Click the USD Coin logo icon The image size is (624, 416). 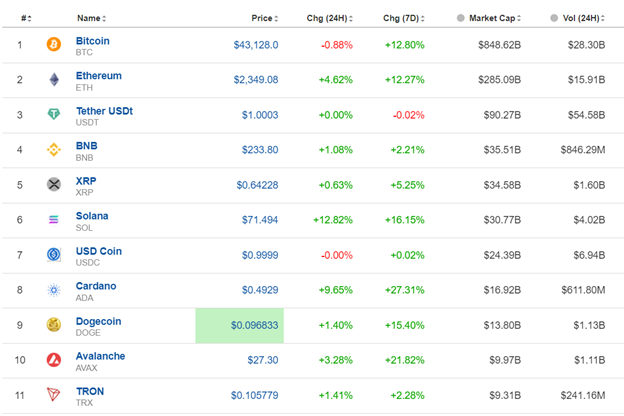[54, 255]
